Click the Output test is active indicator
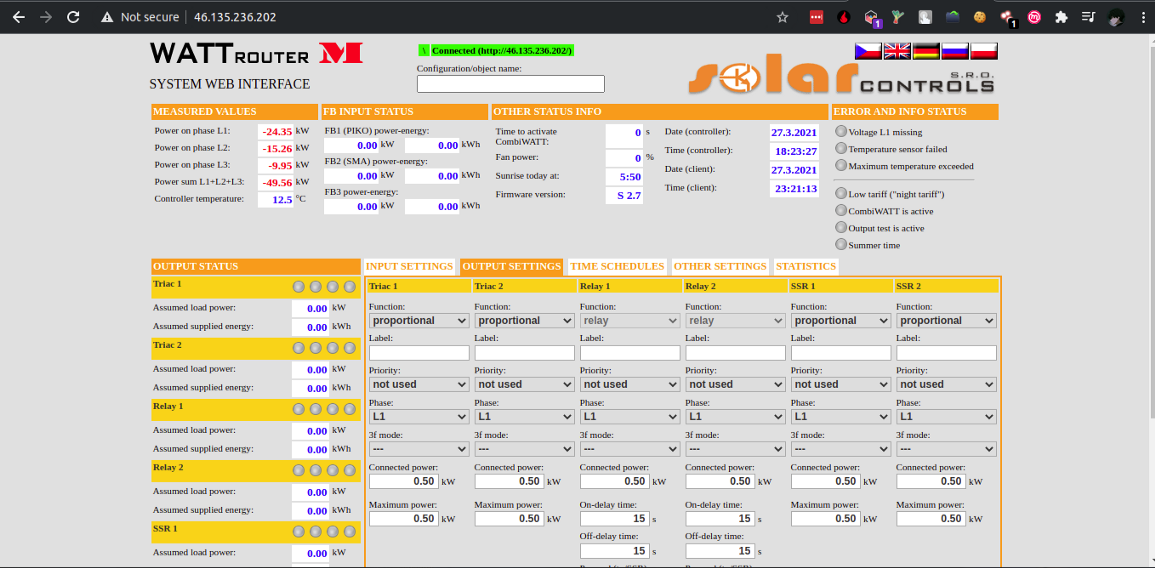Image resolution: width=1155 pixels, height=568 pixels. (x=841, y=228)
